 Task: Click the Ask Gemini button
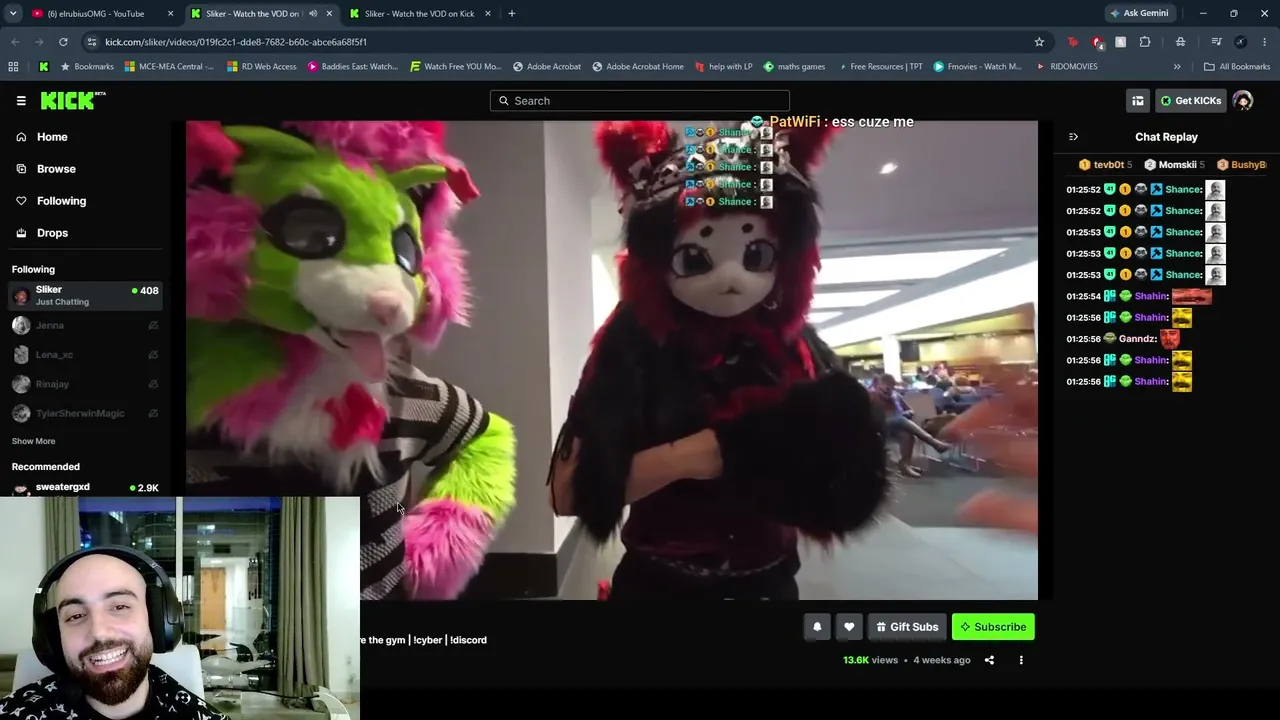pyautogui.click(x=1139, y=14)
